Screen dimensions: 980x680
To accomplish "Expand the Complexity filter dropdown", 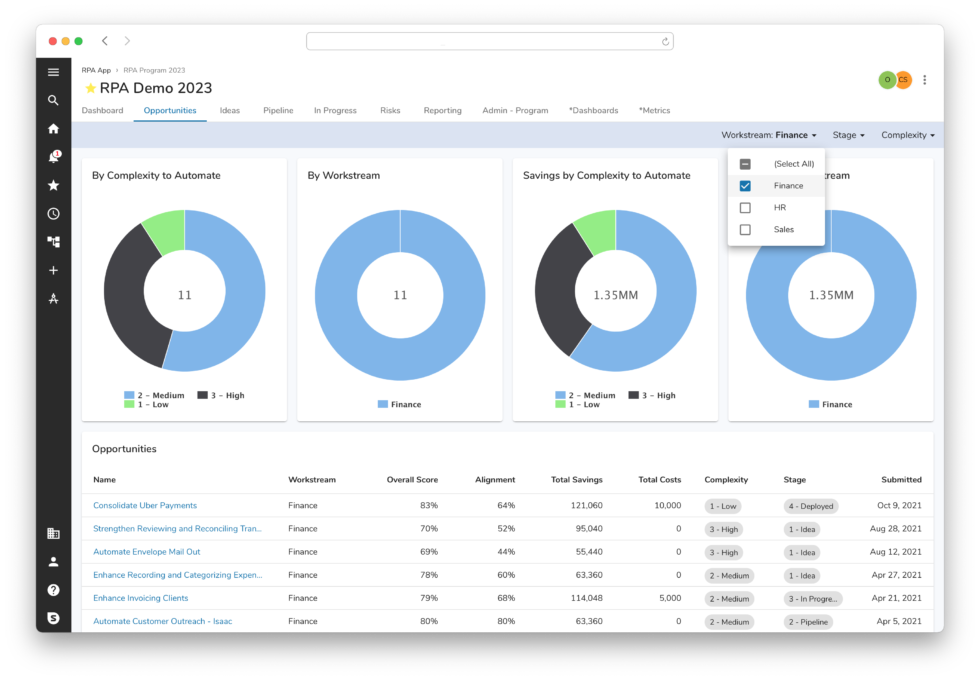I will 907,135.
